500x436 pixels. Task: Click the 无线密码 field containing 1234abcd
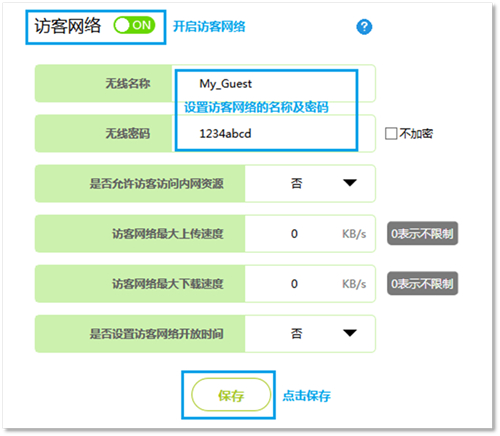[x=273, y=133]
